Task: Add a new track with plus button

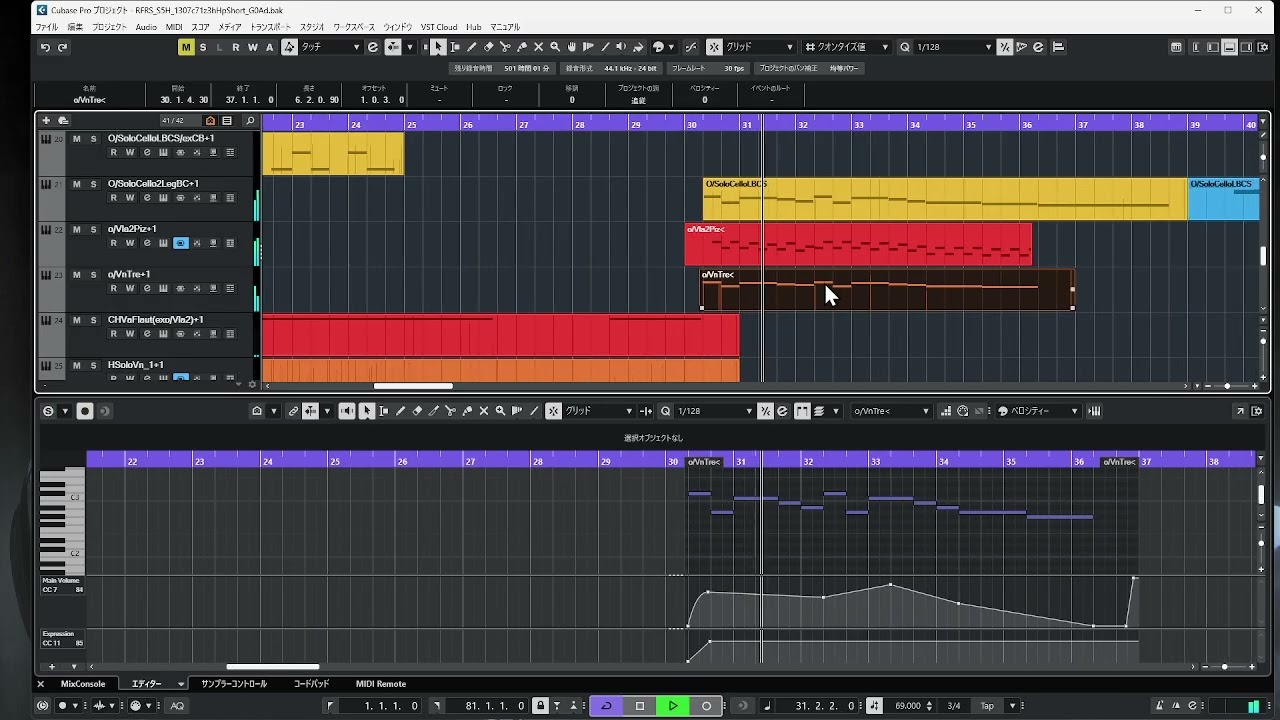Action: click(46, 121)
